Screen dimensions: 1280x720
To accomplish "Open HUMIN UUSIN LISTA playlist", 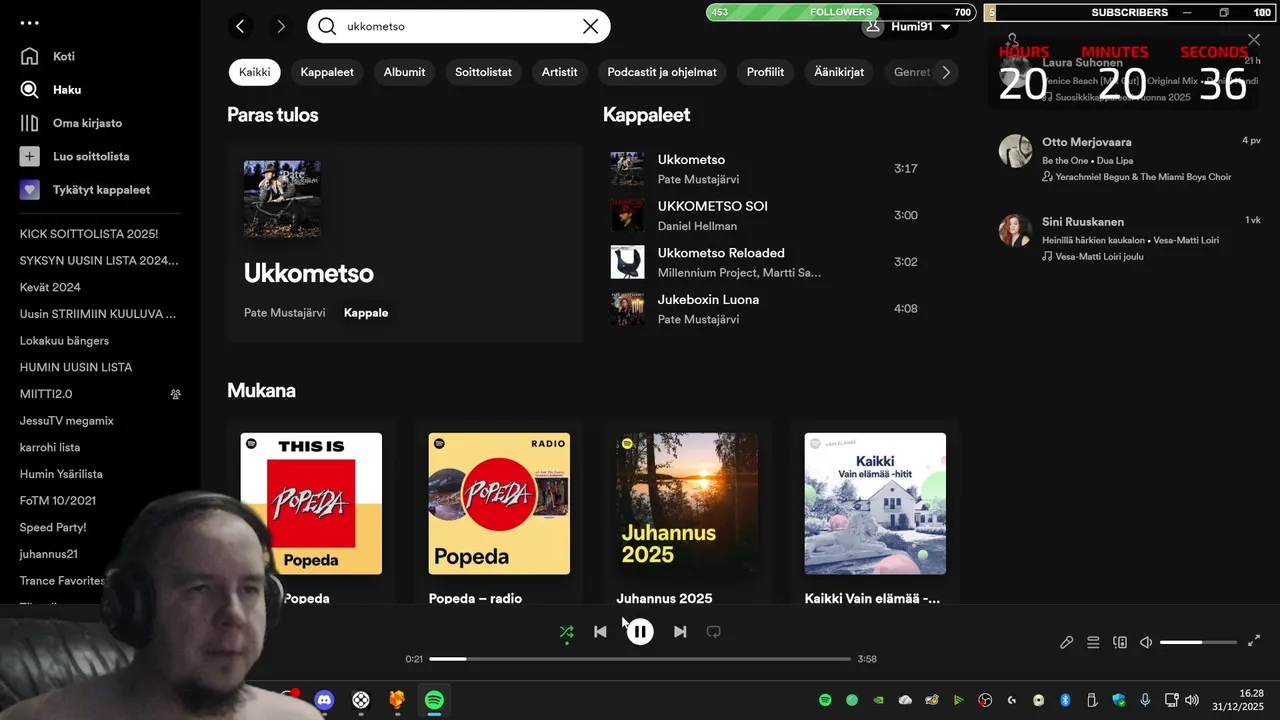I will [x=76, y=367].
